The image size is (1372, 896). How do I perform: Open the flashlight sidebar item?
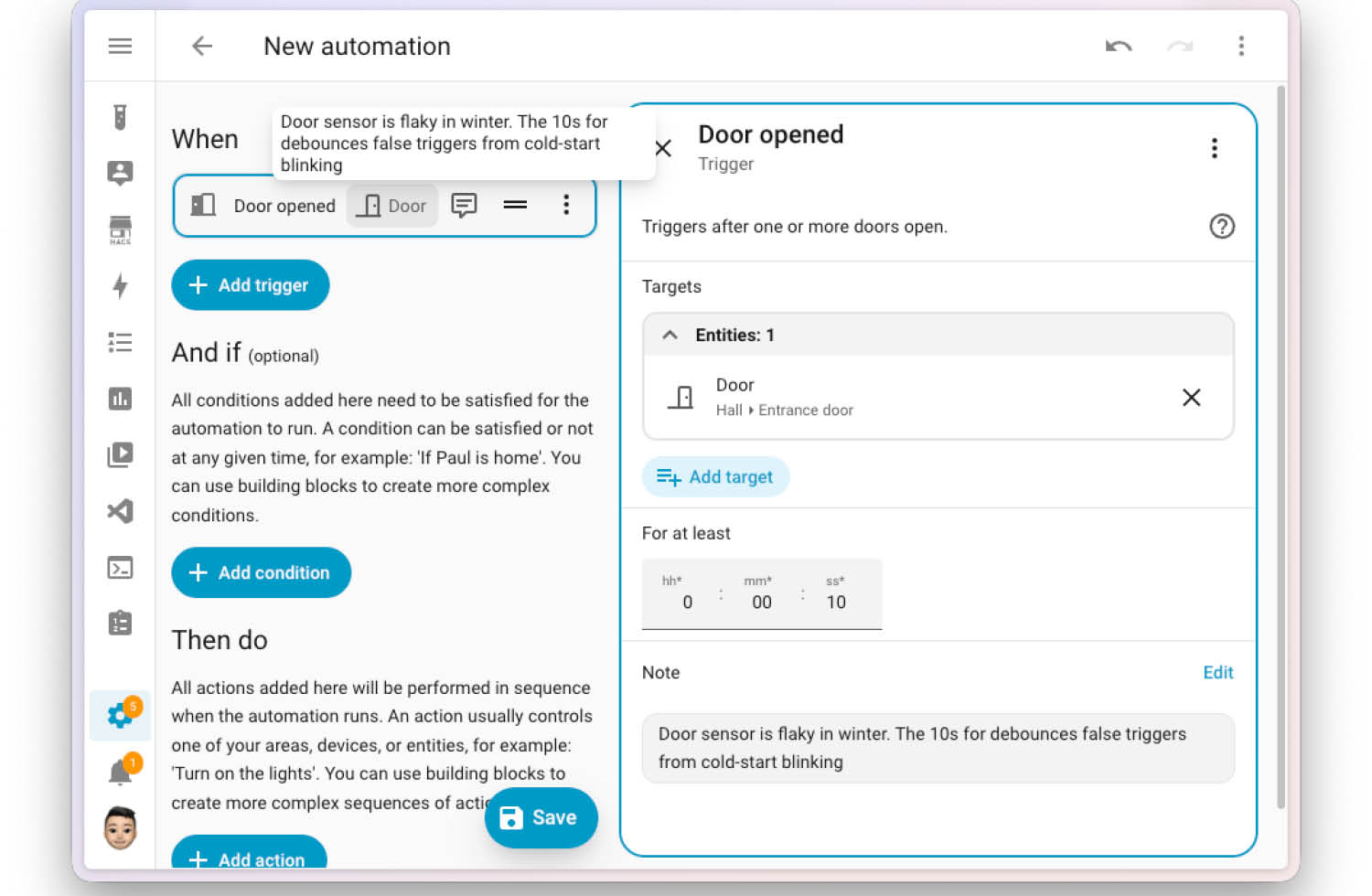click(x=120, y=116)
